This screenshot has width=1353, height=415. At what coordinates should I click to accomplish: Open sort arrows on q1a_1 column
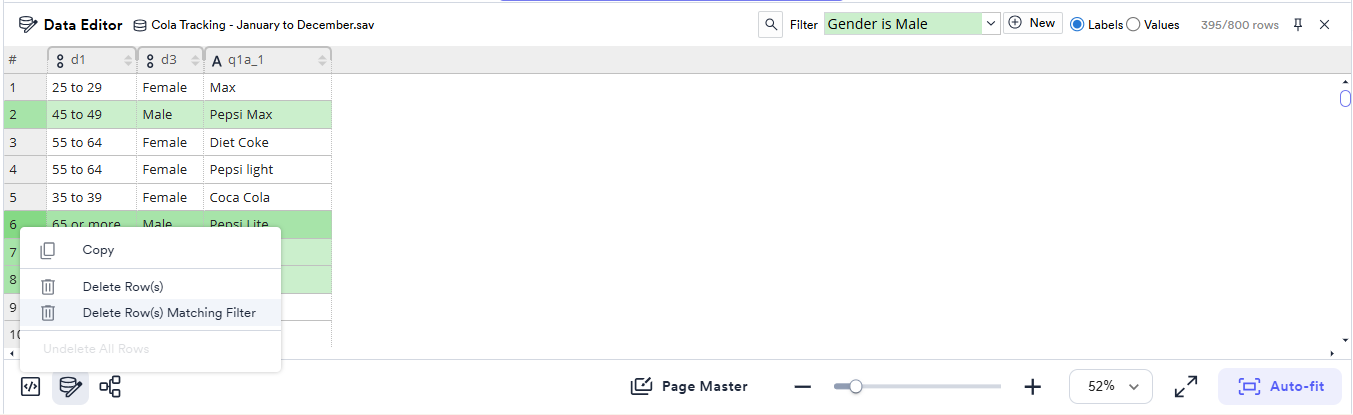(322, 60)
